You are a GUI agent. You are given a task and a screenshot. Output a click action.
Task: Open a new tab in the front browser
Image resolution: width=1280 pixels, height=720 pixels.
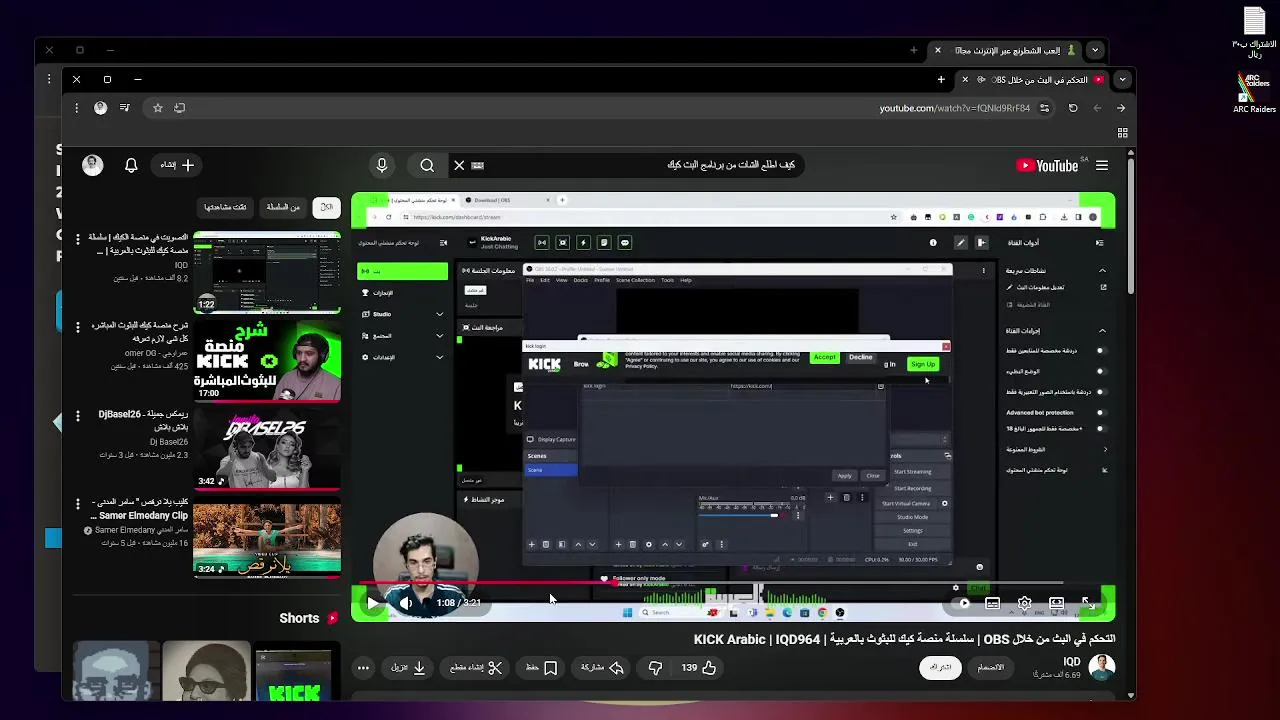(x=941, y=79)
